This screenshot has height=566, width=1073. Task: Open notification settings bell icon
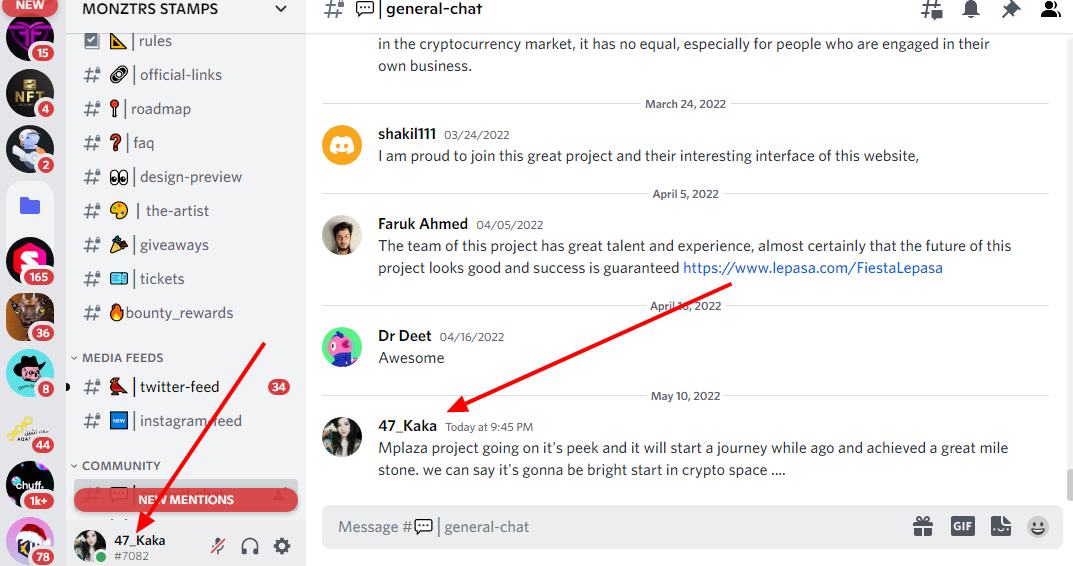coord(971,9)
